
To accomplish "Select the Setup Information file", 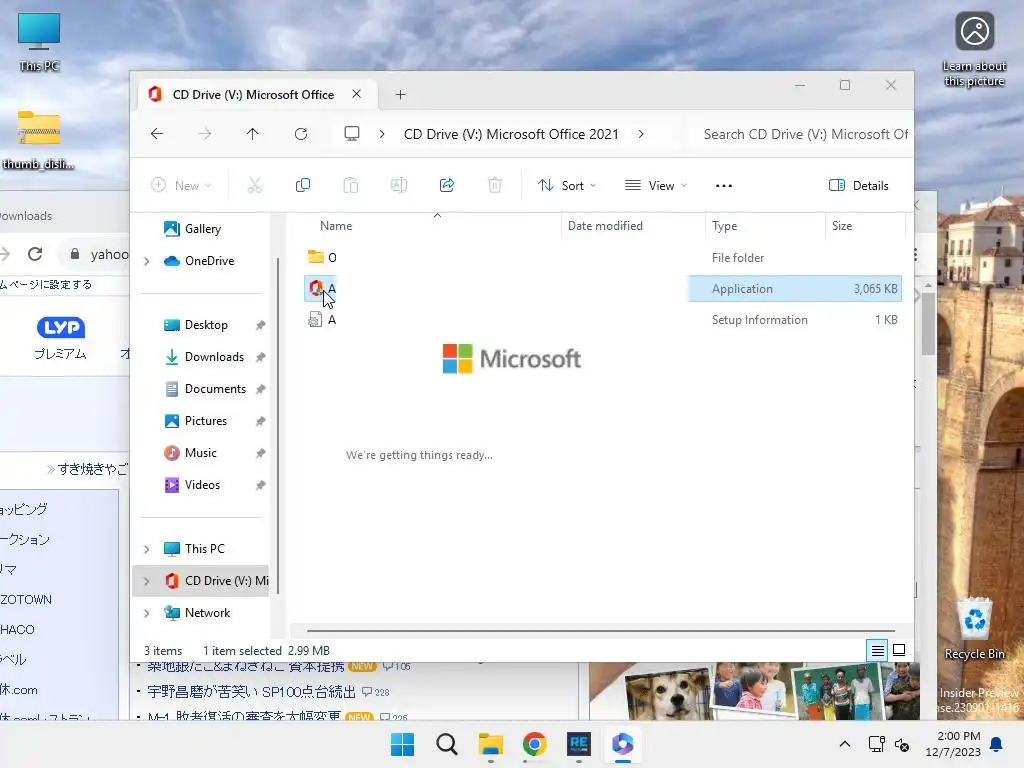I will [x=321, y=320].
